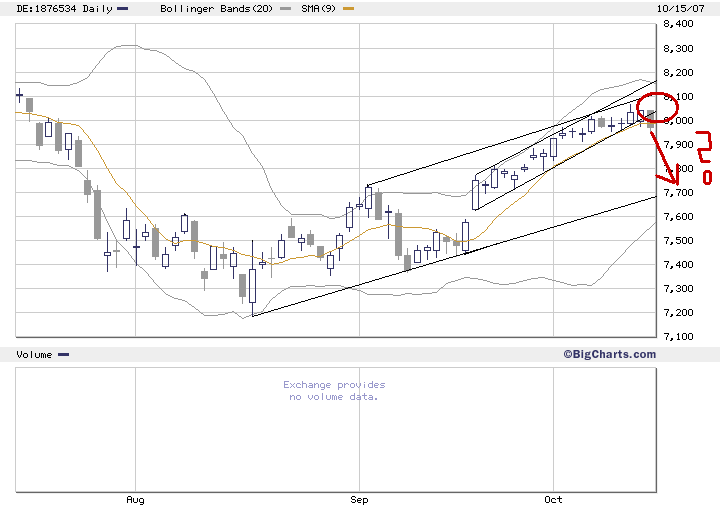720x510 pixels.
Task: Click the orange SMA legend color swatch
Action: pyautogui.click(x=349, y=9)
